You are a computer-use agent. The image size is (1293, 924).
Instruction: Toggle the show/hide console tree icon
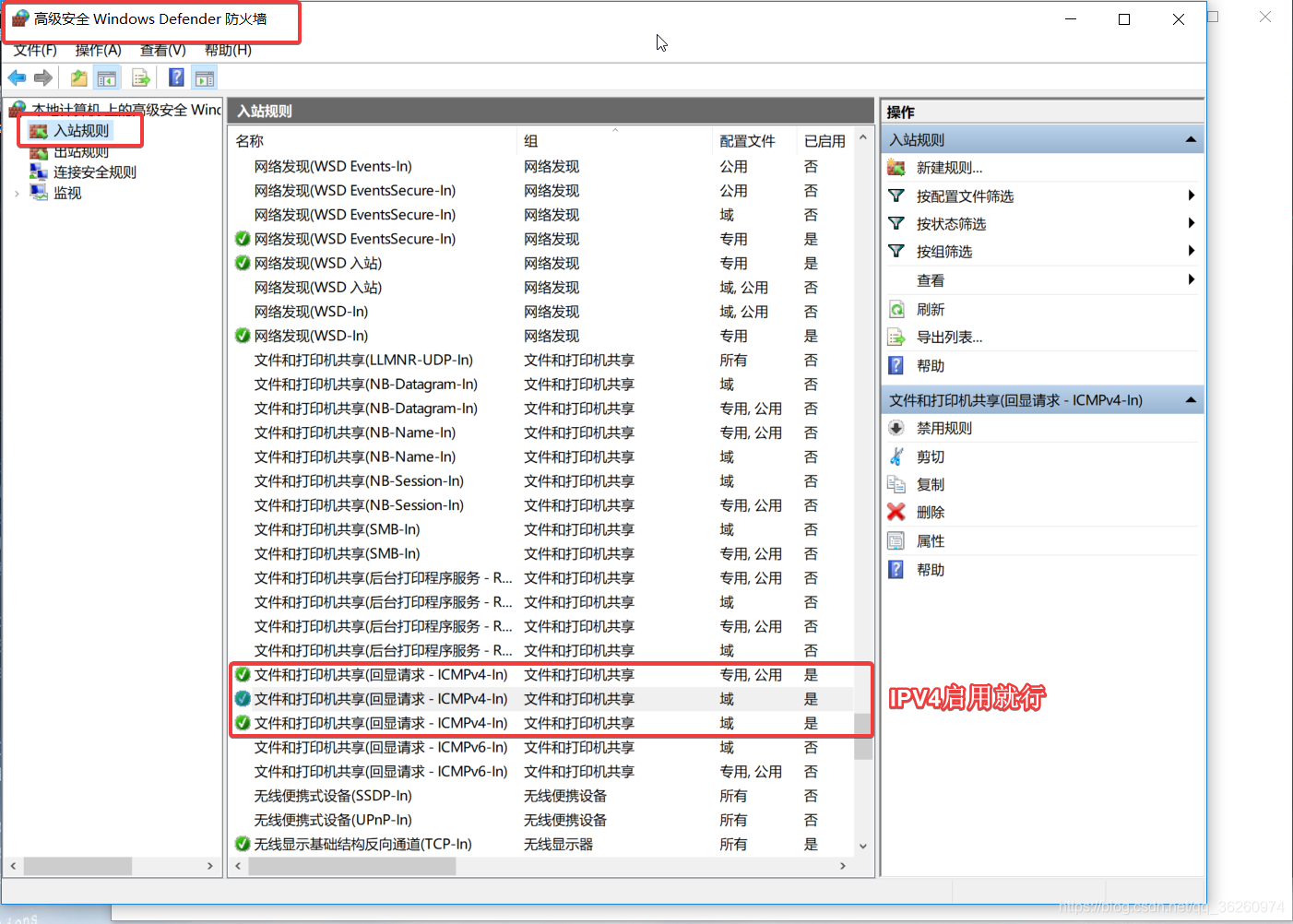107,78
